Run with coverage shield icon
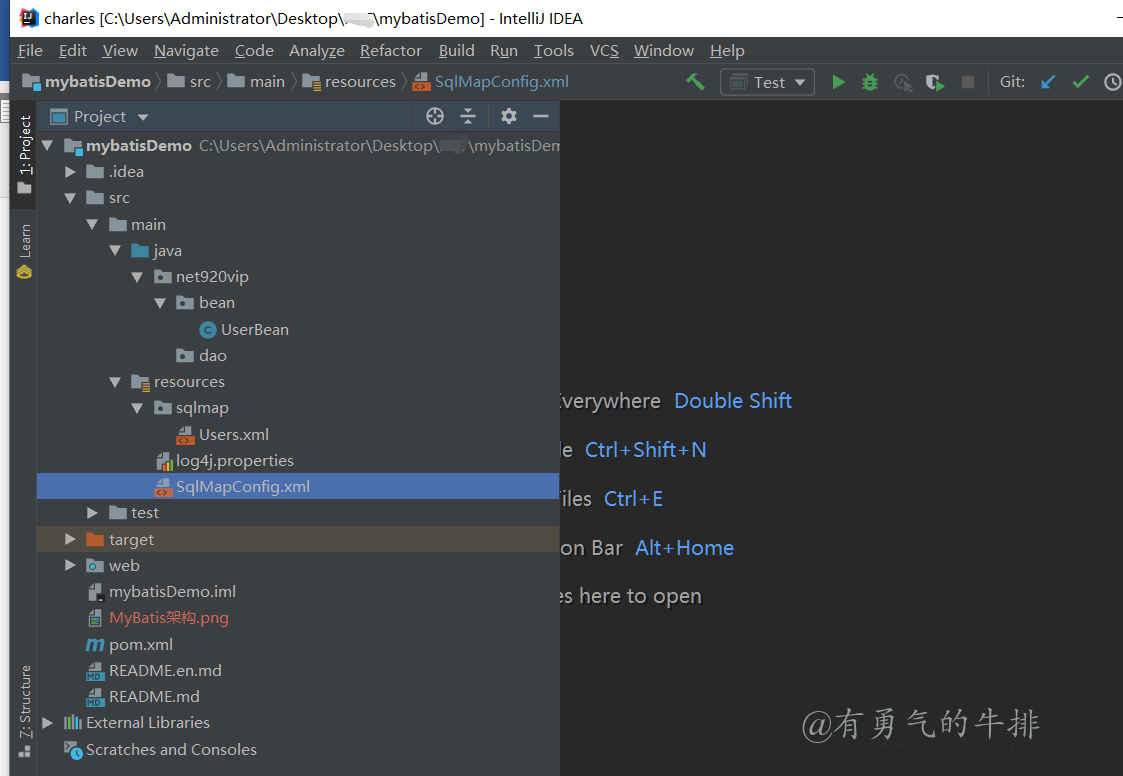The height and width of the screenshot is (776, 1123). [935, 82]
